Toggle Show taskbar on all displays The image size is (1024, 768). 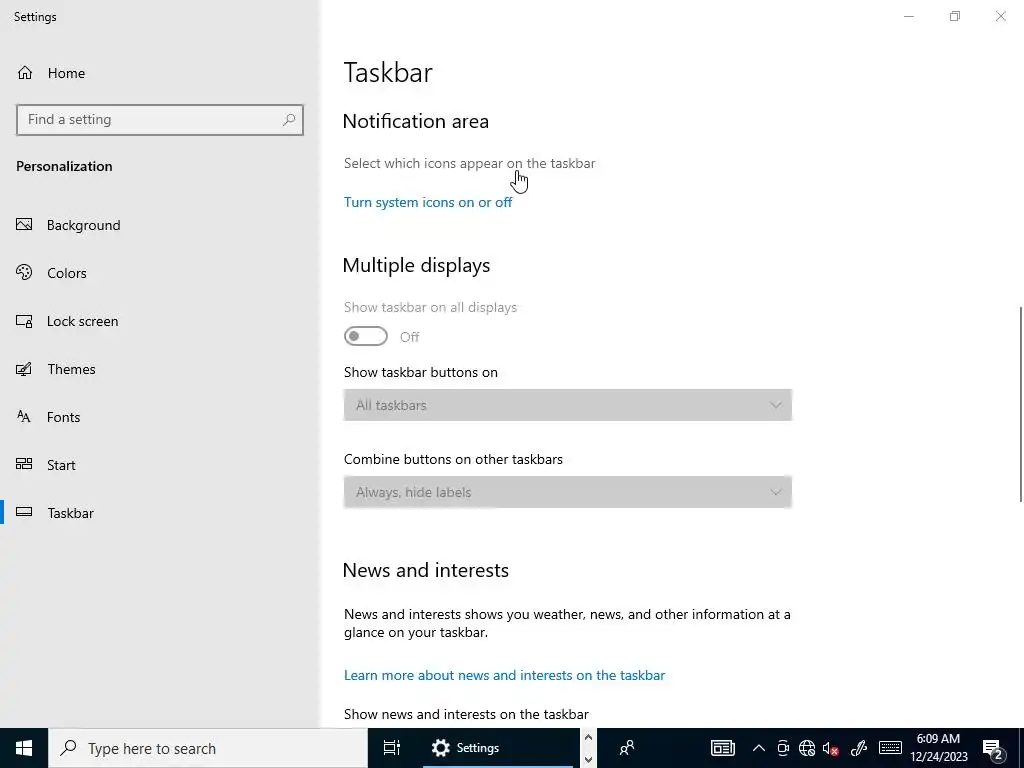(x=366, y=336)
